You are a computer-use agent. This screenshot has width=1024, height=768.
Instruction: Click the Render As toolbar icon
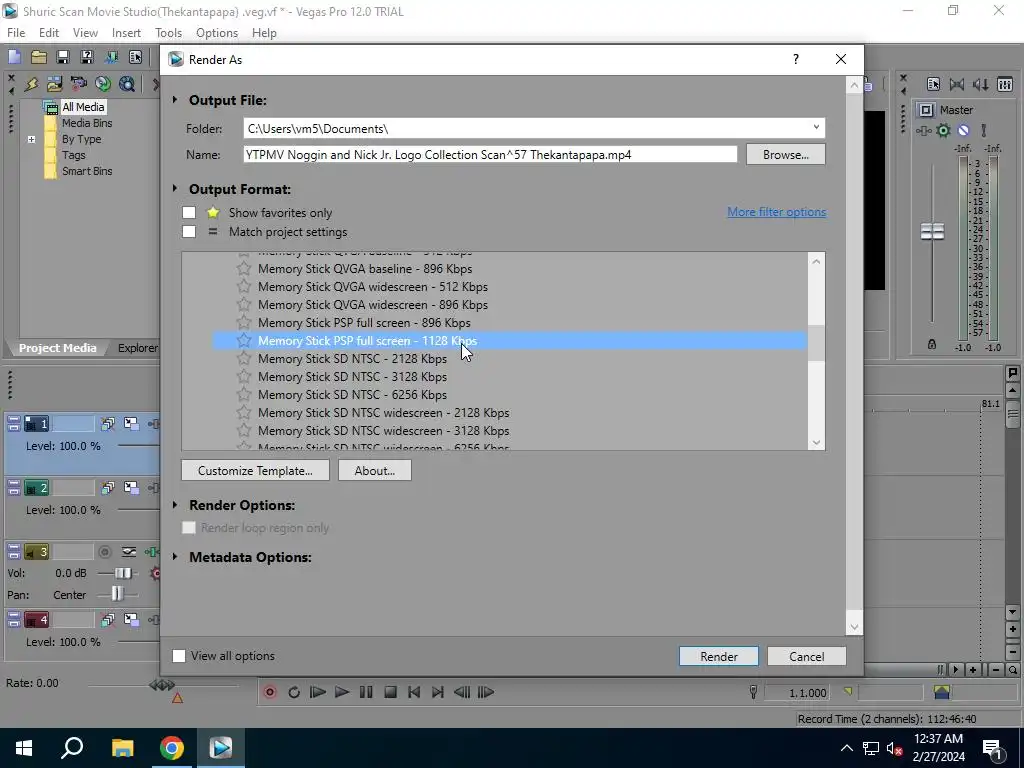pyautogui.click(x=111, y=57)
